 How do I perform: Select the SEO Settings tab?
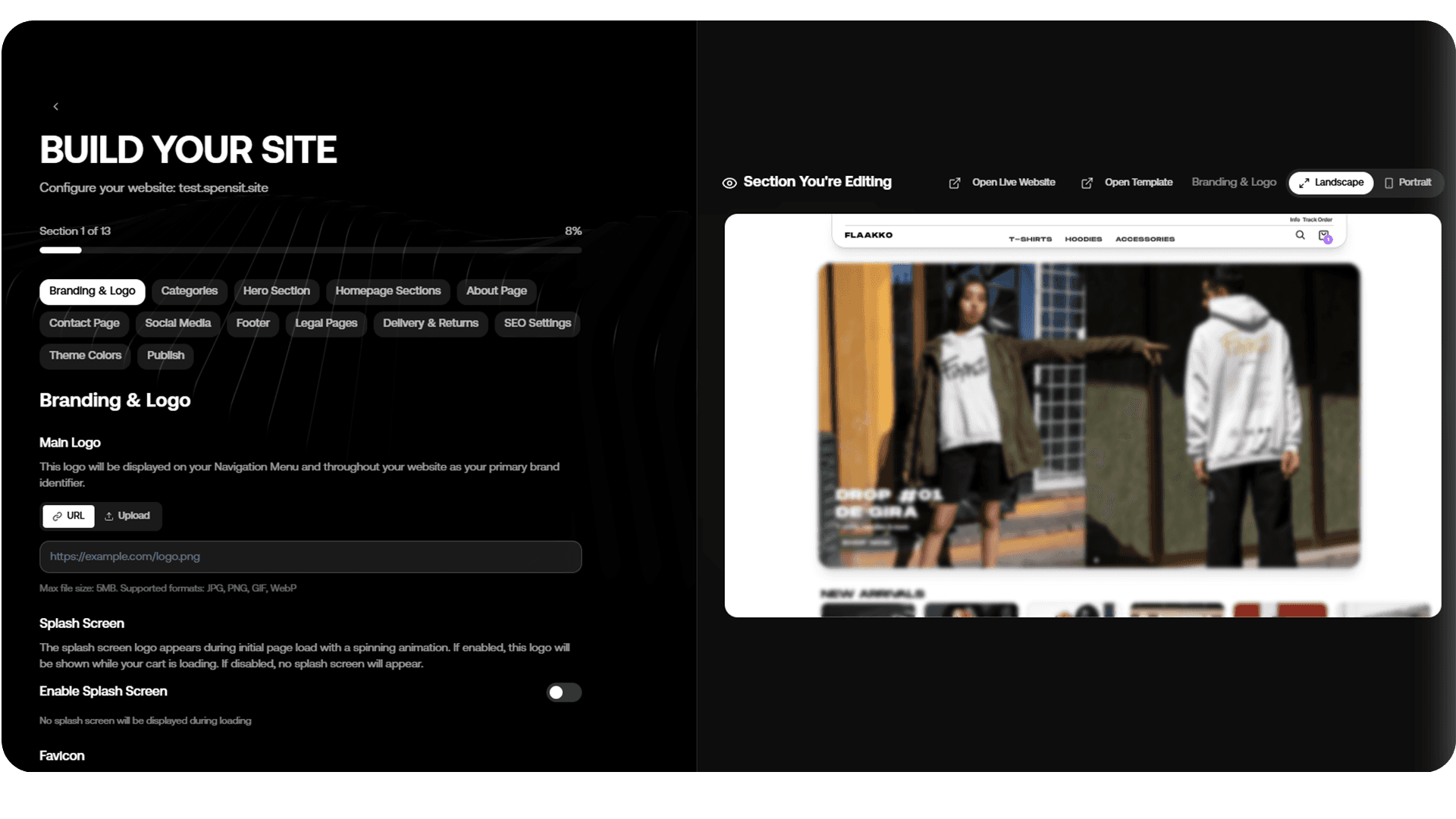(x=538, y=323)
